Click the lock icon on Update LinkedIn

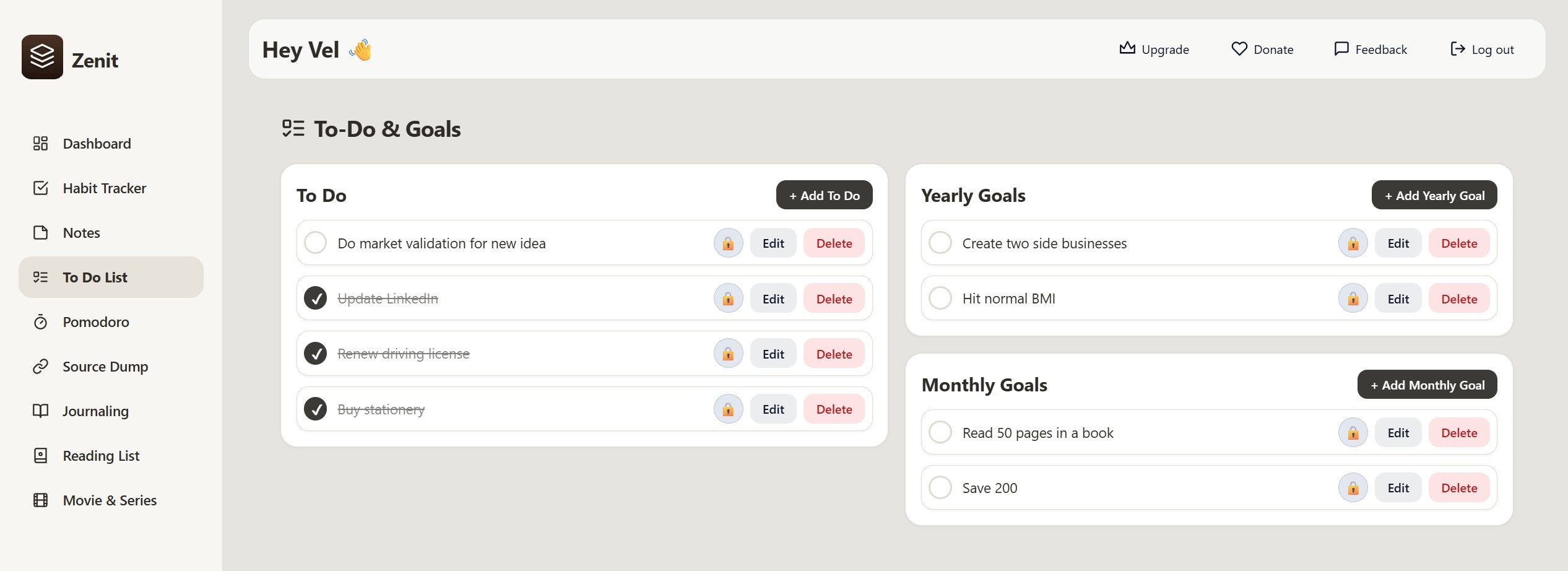(x=728, y=299)
